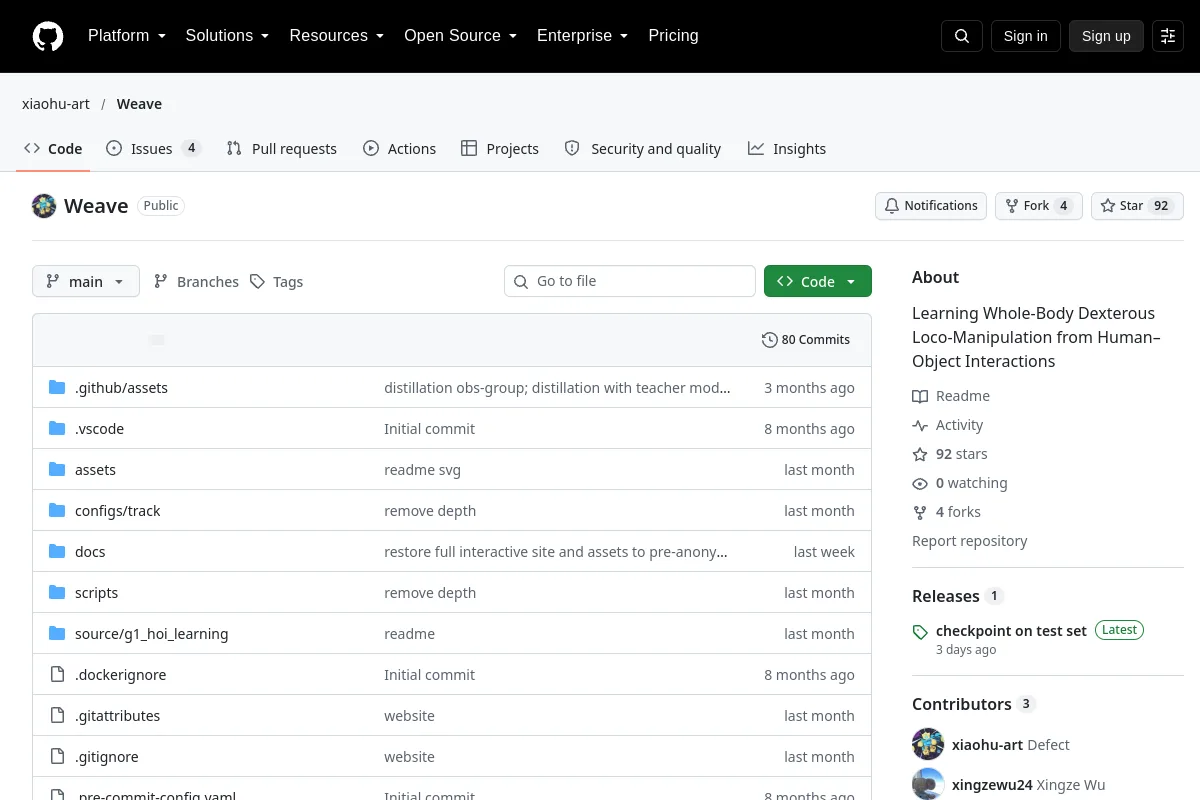Click the Notifications bell icon
This screenshot has width=1200, height=800.
[892, 206]
